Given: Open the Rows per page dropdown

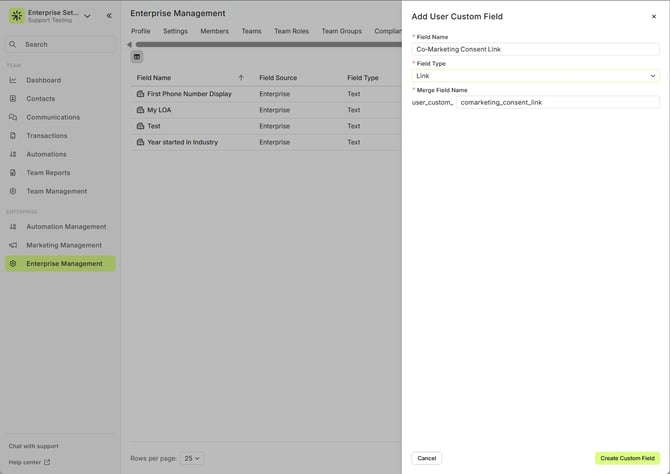Looking at the screenshot, I should [191, 458].
